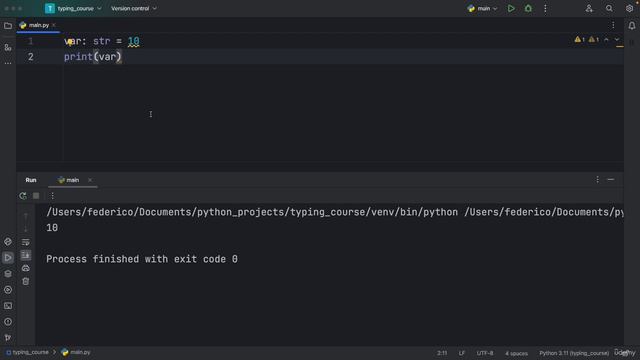Viewport: 640px width, 360px height.
Task: Click the str type annotation
Action: point(102,41)
